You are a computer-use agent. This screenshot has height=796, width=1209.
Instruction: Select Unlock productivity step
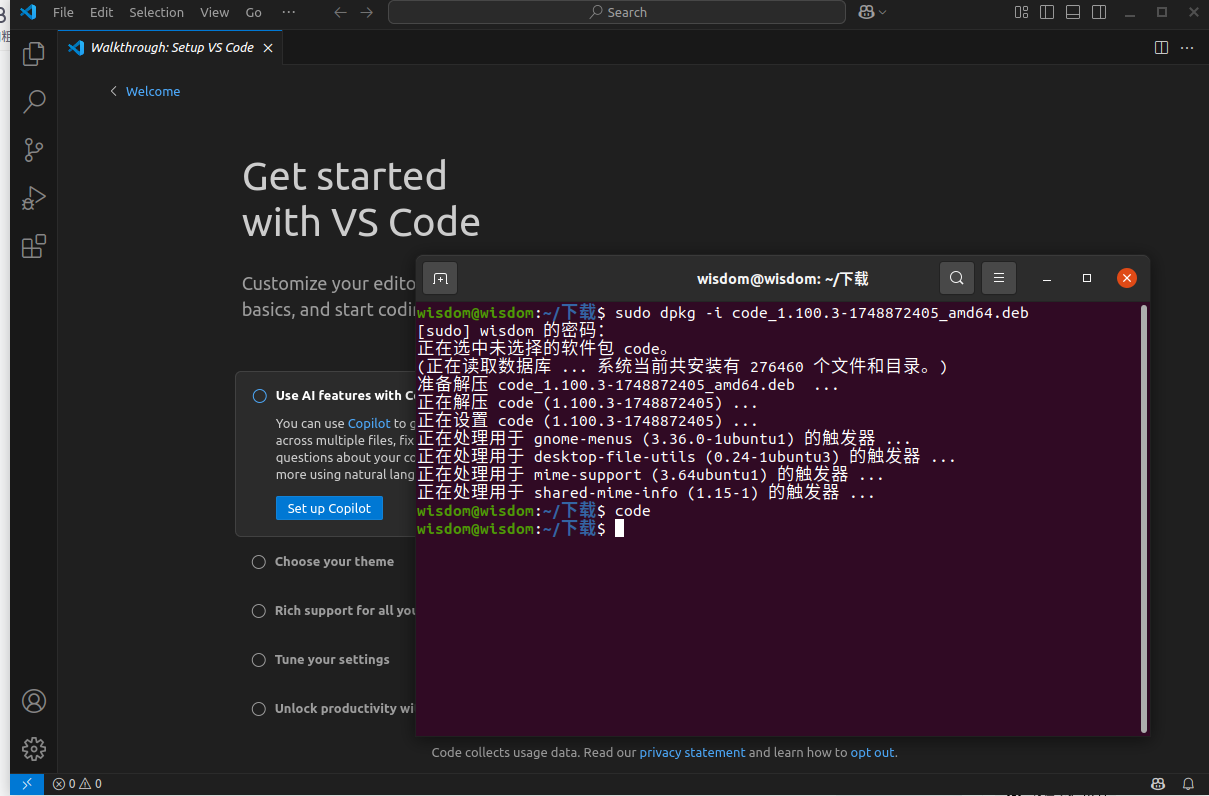(x=334, y=709)
